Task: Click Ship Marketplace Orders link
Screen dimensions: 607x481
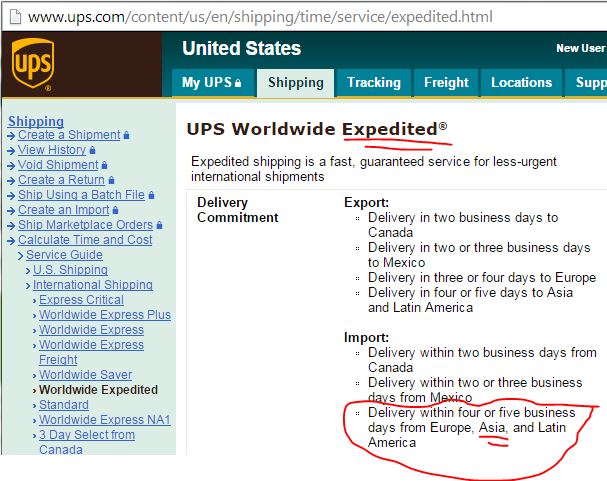Action: [85, 225]
